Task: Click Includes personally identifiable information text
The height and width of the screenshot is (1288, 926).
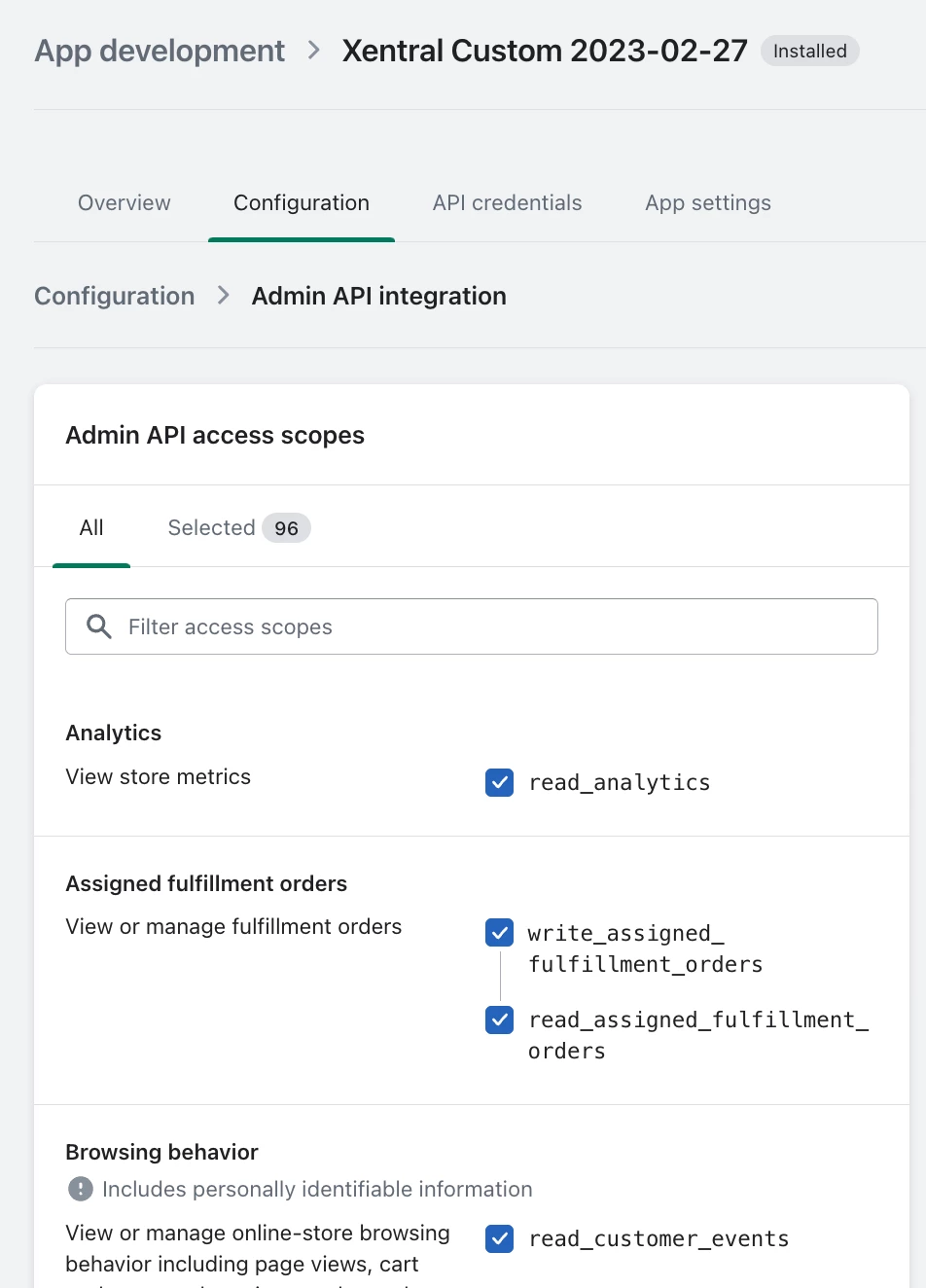Action: pyautogui.click(x=317, y=1189)
